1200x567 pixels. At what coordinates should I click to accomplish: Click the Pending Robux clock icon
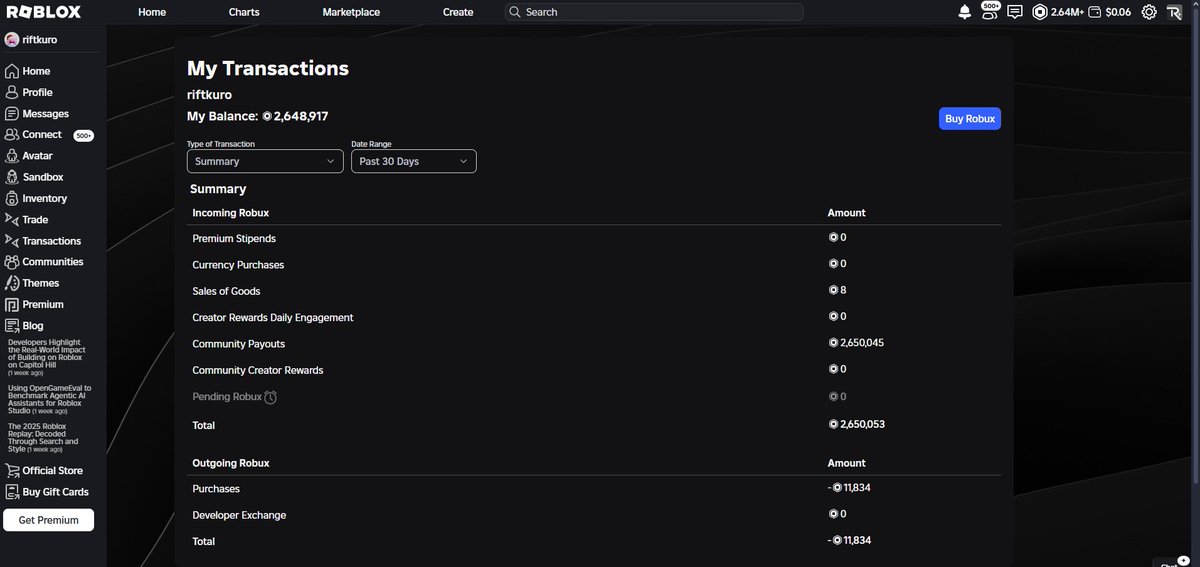click(x=270, y=397)
